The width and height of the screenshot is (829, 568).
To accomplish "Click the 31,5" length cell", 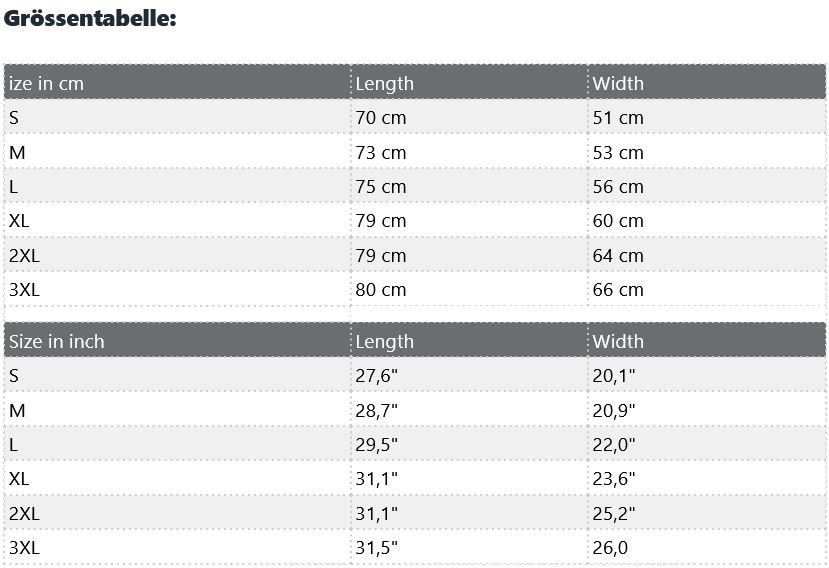I will pyautogui.click(x=377, y=548).
